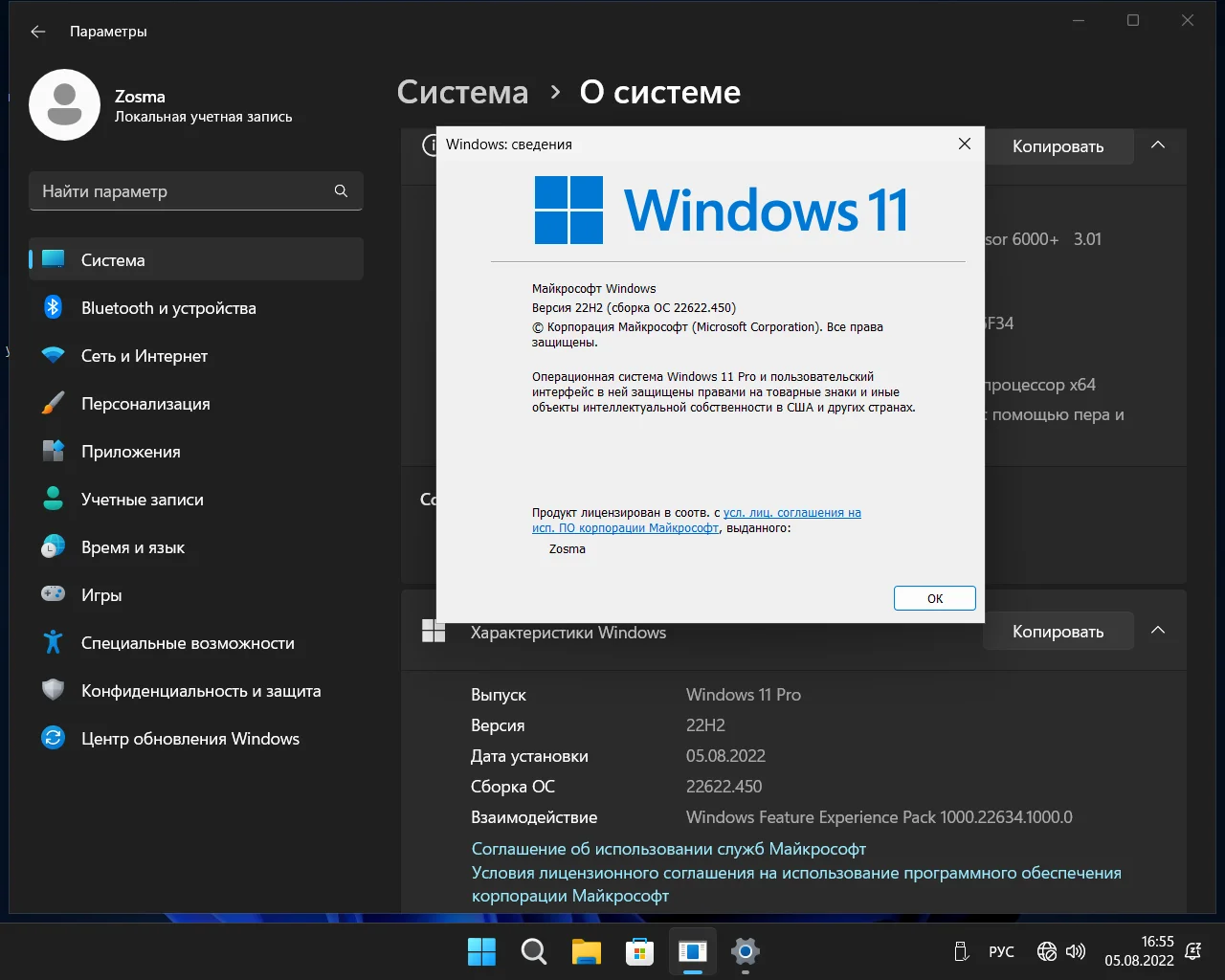The width and height of the screenshot is (1225, 980).
Task: Open Windows Update center
Action: (189, 739)
